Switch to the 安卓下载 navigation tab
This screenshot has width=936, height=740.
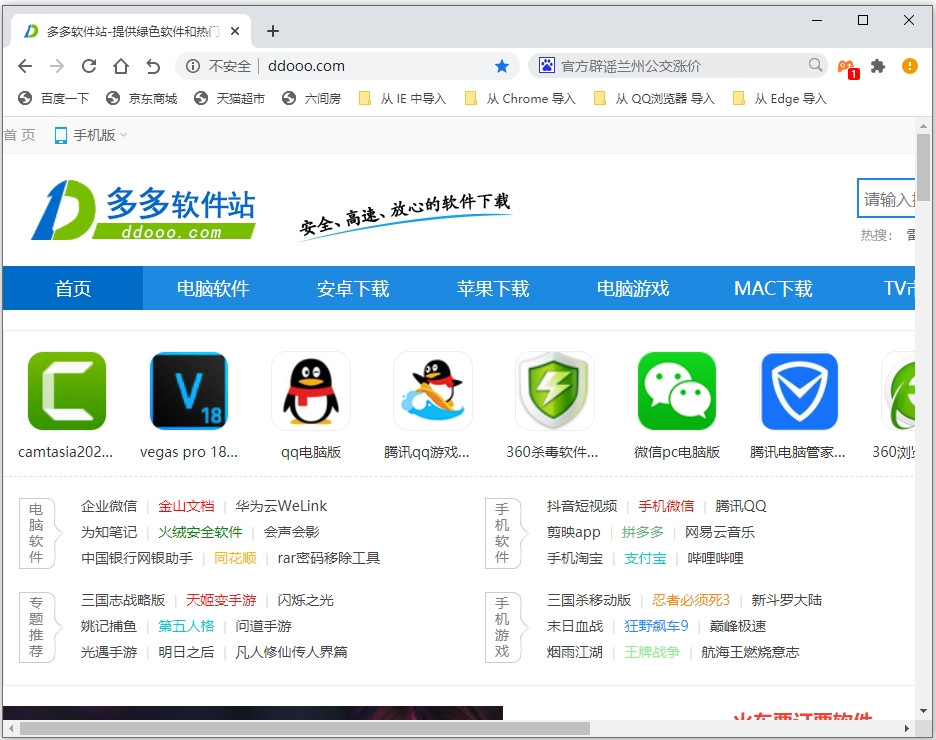[x=352, y=288]
